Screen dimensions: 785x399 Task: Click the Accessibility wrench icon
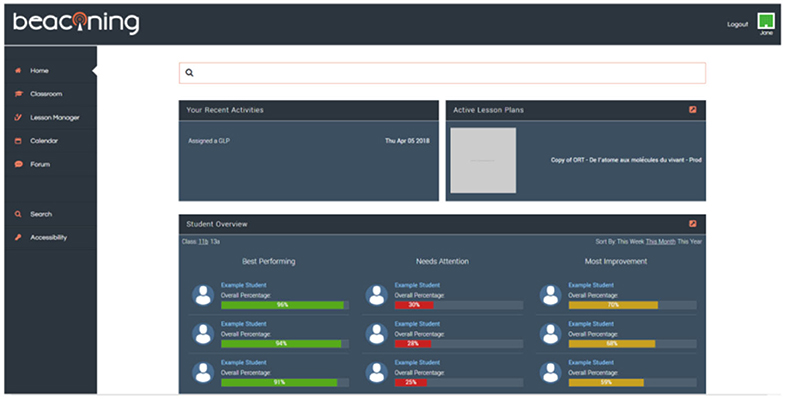(x=18, y=237)
